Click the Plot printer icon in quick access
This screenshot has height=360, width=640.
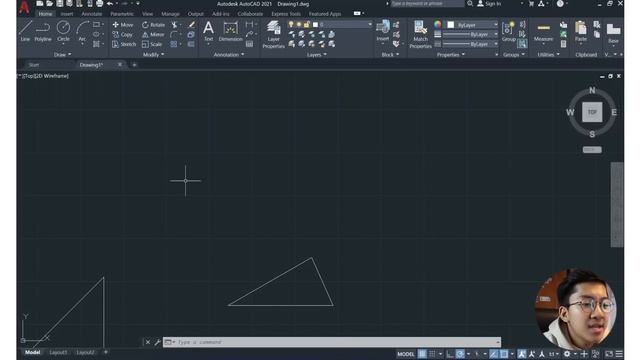[99, 4]
